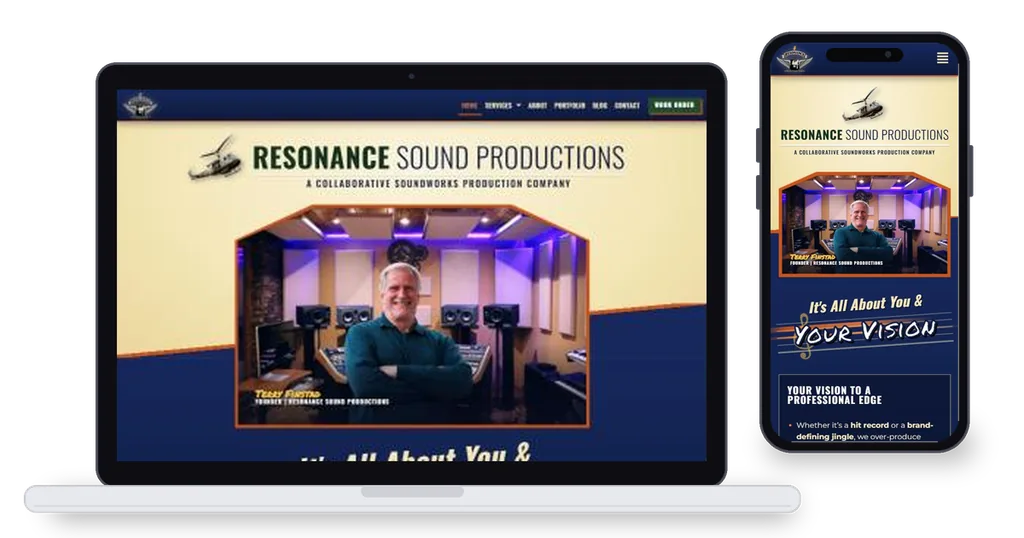Click the treble clef graphic on the phone
Screen dimensions: 1024x538
(x=805, y=336)
